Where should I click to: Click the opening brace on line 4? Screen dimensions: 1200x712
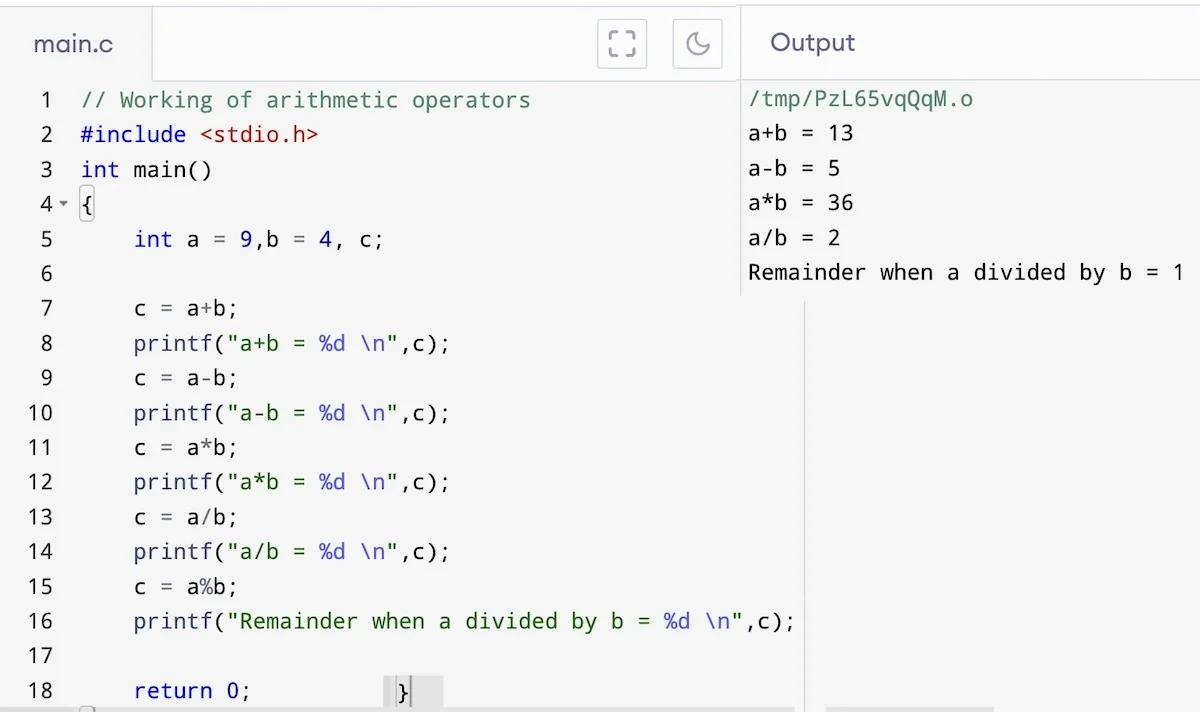click(88, 204)
